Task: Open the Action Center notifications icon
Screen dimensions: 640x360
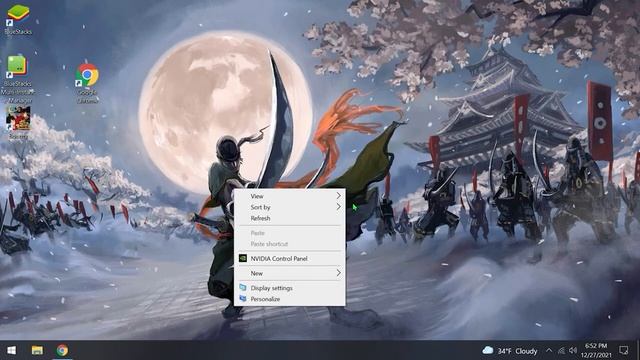Action: click(x=623, y=350)
